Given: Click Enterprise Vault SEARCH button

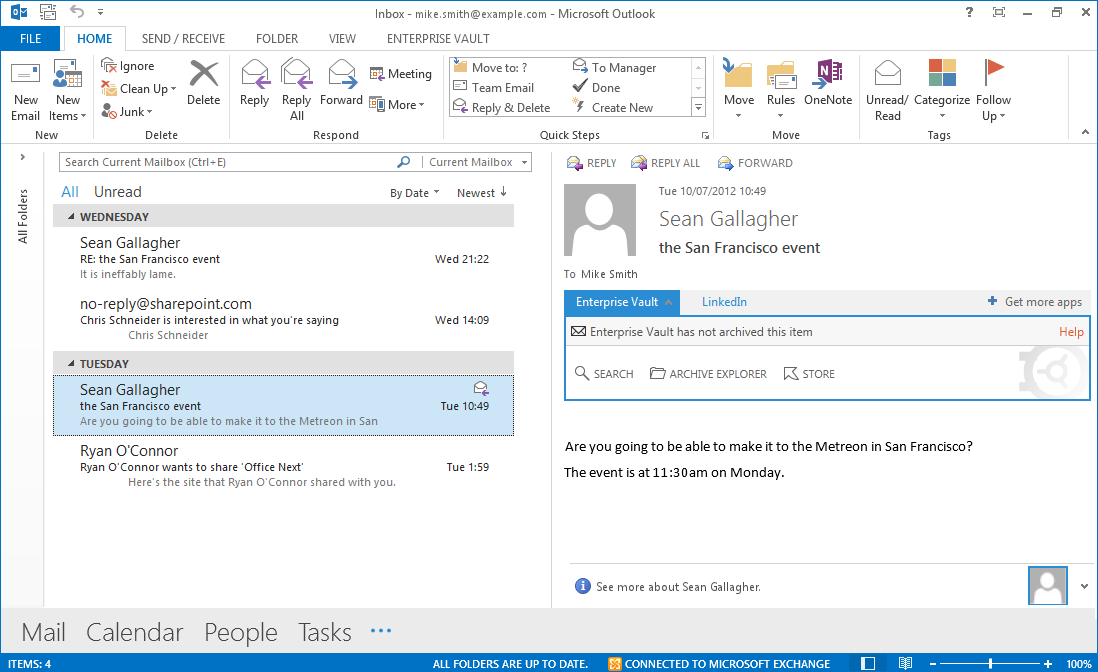Looking at the screenshot, I should (x=604, y=374).
